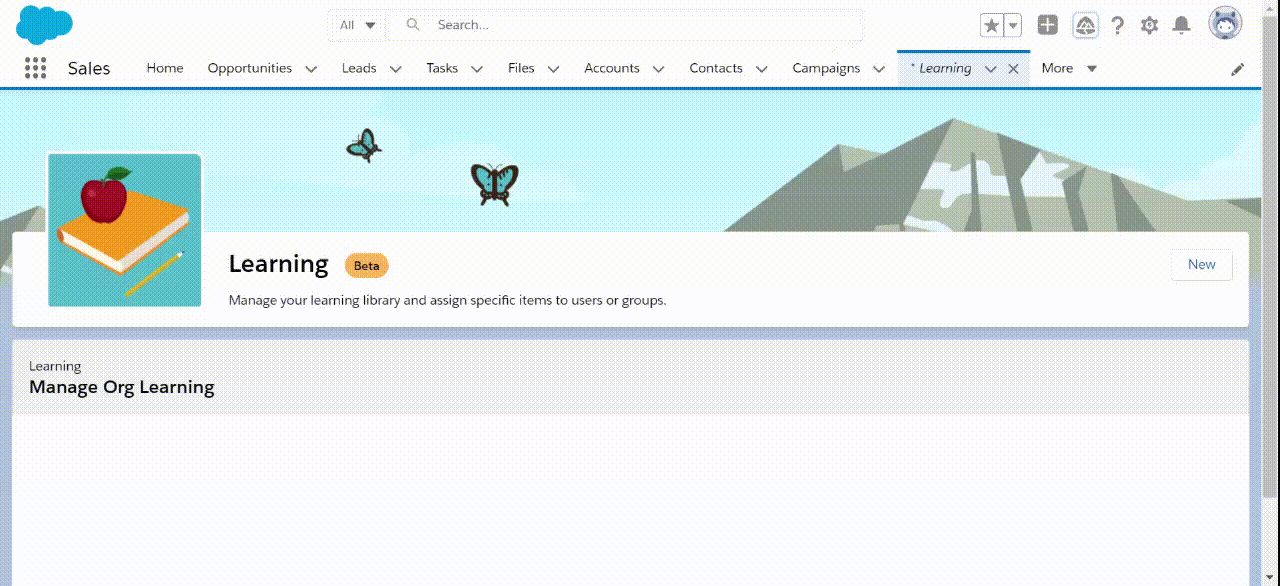Expand the Accounts tab chevron
This screenshot has width=1280, height=586.
pyautogui.click(x=658, y=69)
